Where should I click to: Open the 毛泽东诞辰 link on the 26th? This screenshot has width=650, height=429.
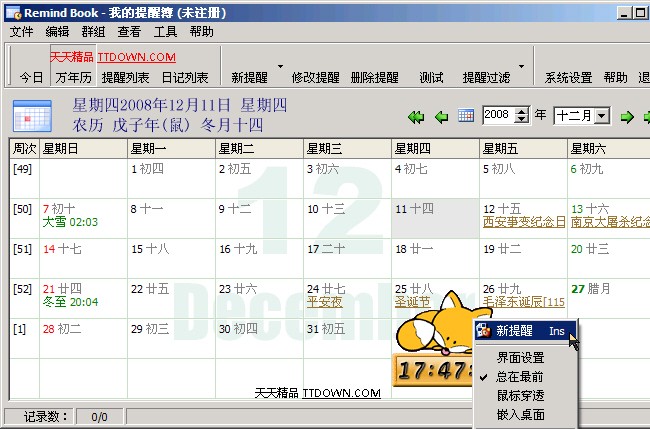[524, 302]
